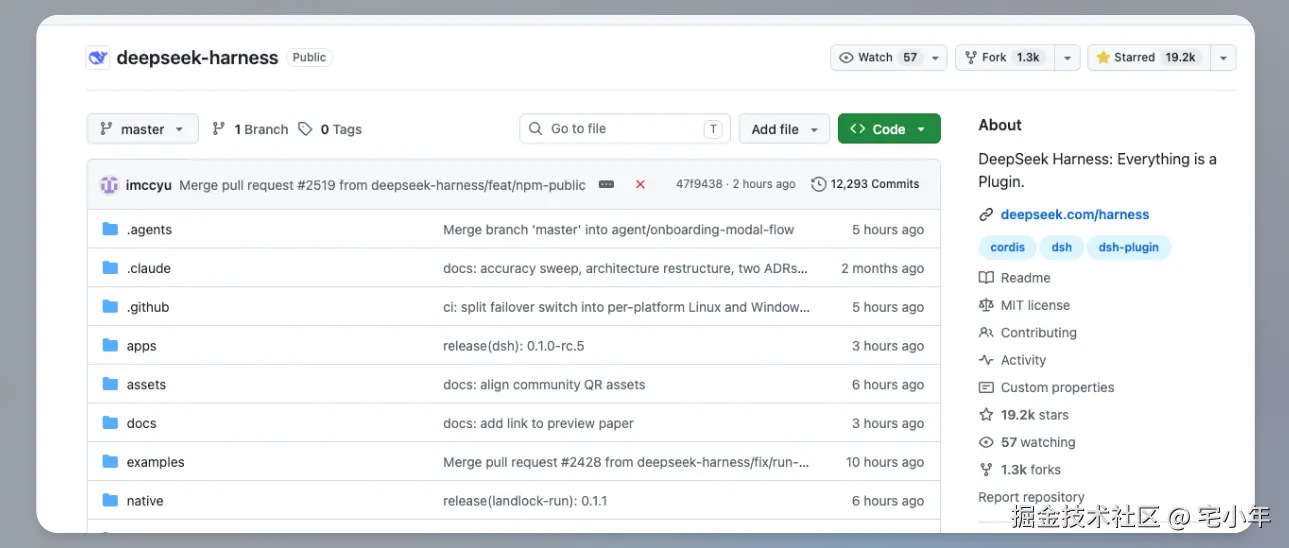The height and width of the screenshot is (548, 1289).
Task: Open commit "release(dsh): 0.1.0-rc.5"
Action: pyautogui.click(x=513, y=346)
